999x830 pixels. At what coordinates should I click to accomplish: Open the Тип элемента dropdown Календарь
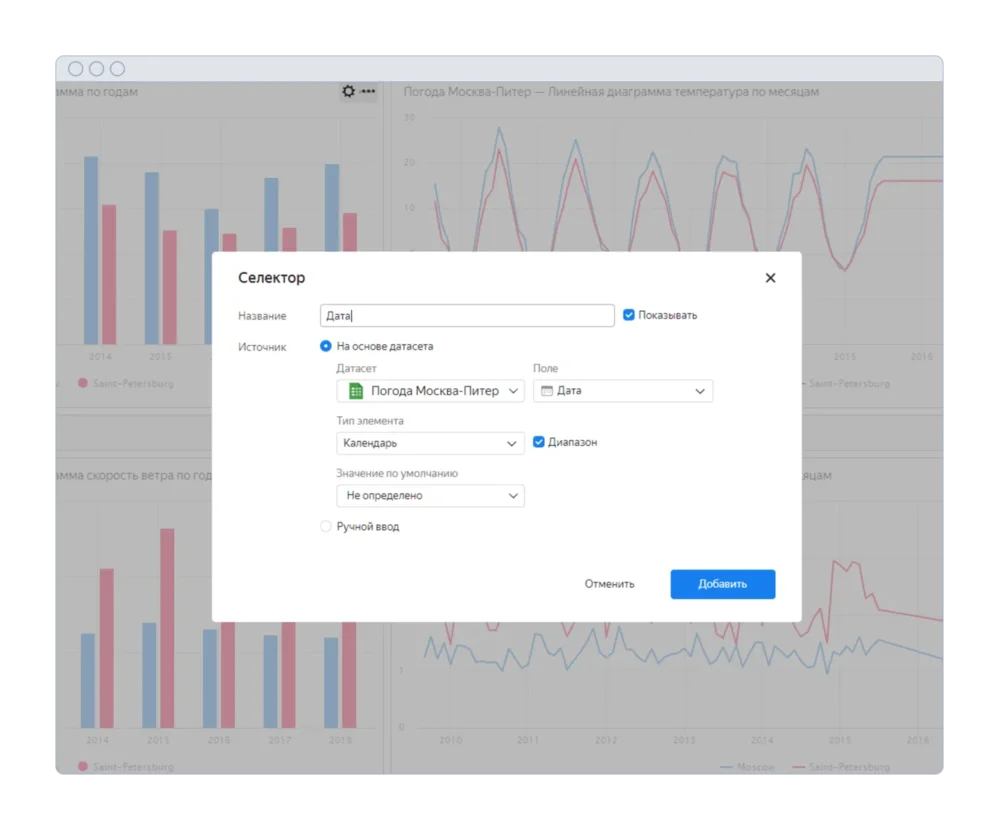coord(430,443)
